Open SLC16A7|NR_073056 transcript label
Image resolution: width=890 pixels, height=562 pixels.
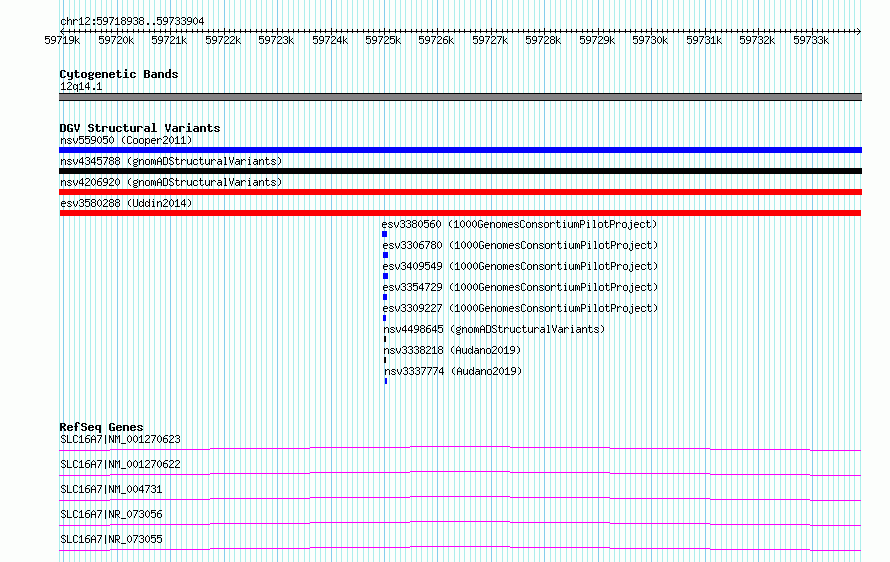click(111, 514)
